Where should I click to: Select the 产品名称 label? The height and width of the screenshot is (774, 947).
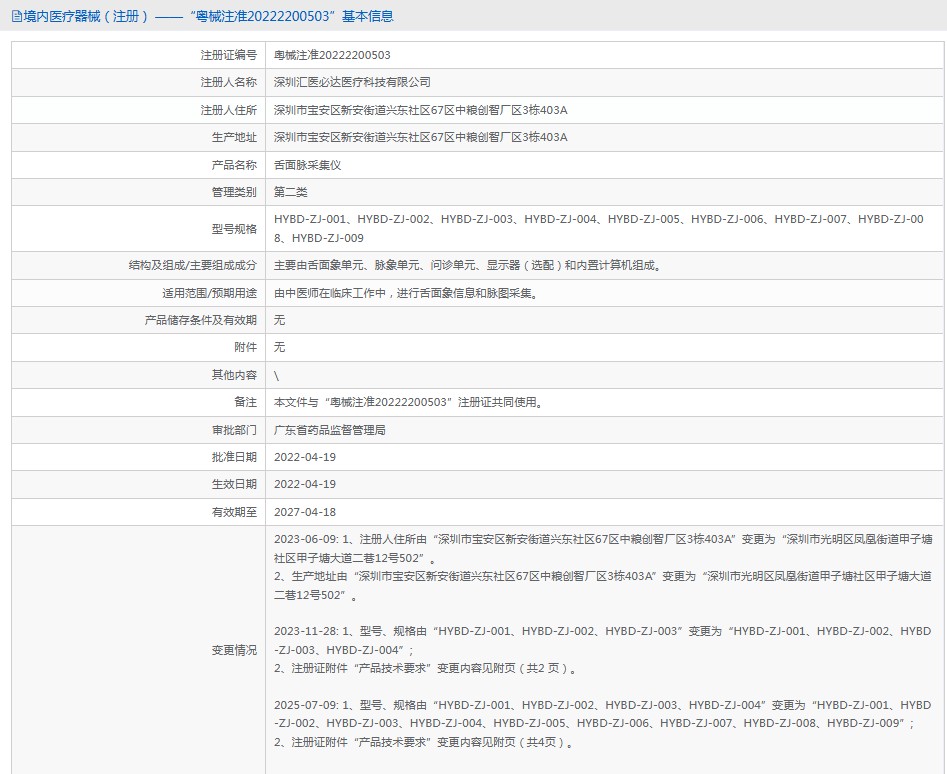tap(234, 165)
